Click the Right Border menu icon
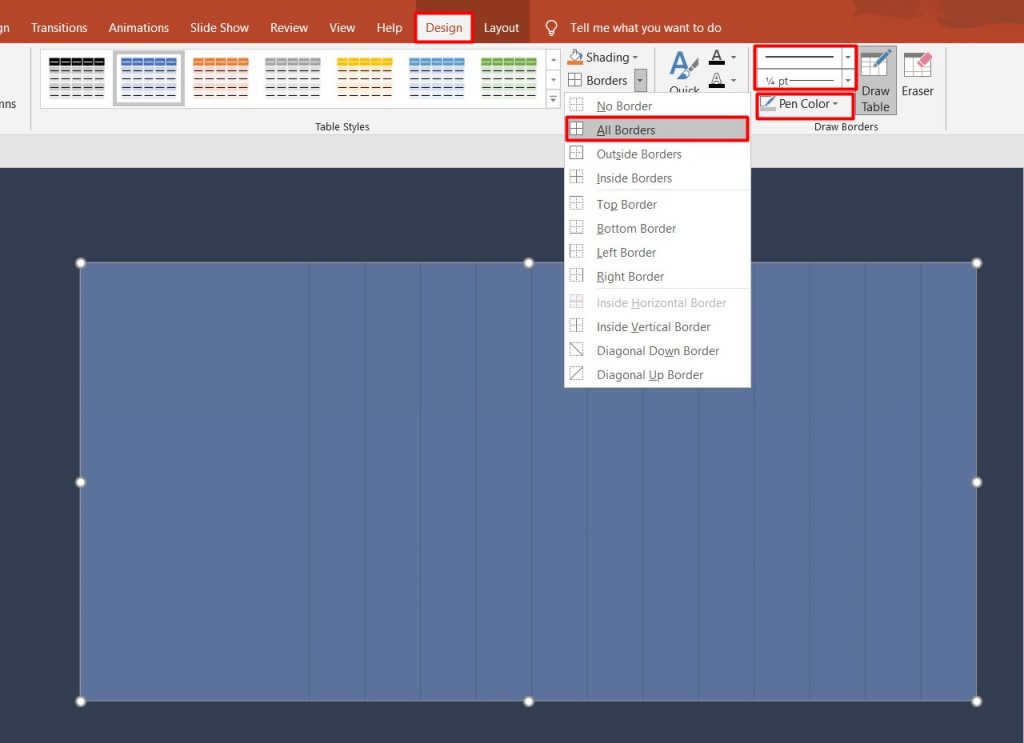 coord(577,276)
